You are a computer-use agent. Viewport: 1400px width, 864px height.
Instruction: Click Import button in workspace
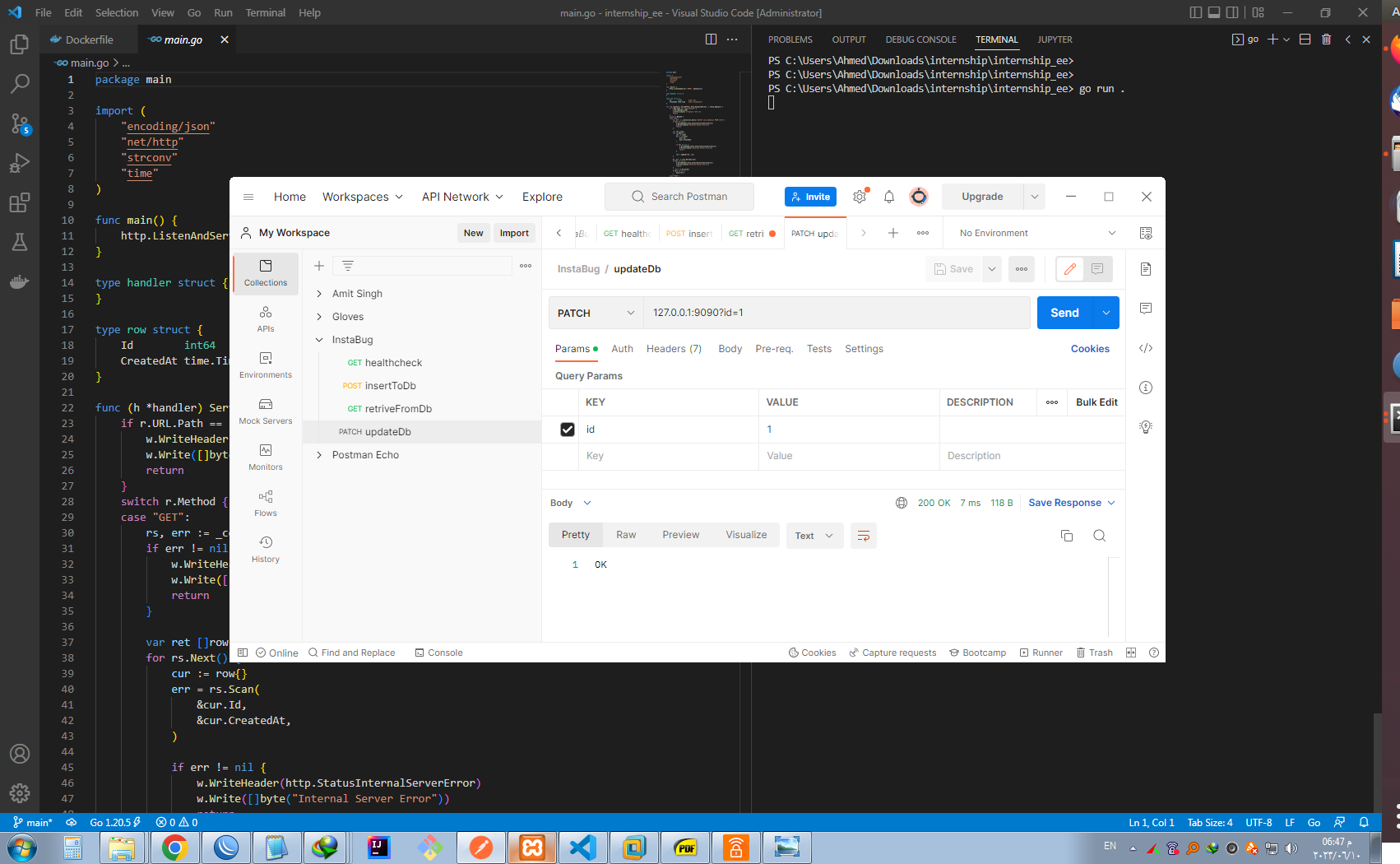(514, 233)
